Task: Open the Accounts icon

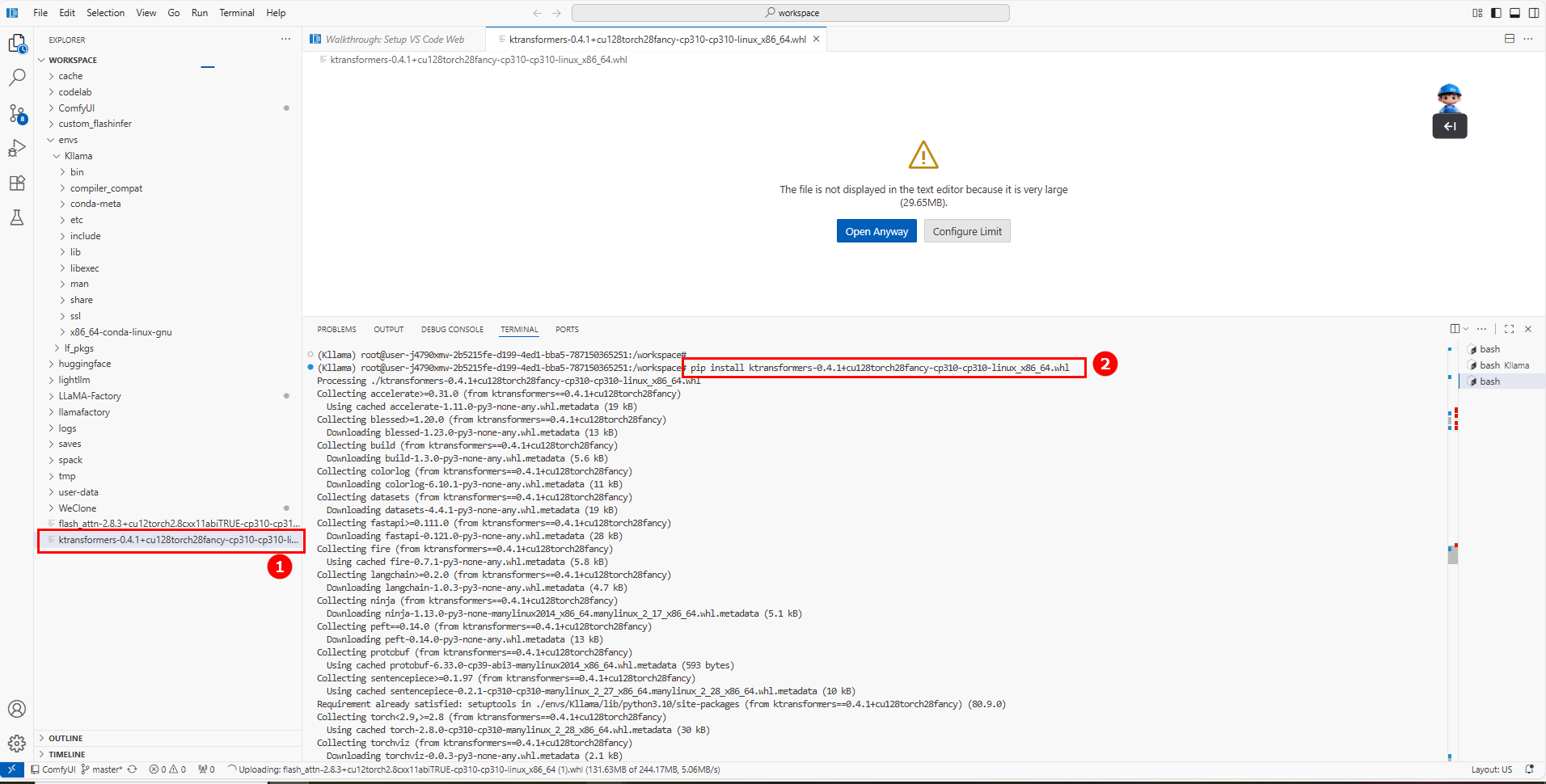Action: pyautogui.click(x=17, y=709)
